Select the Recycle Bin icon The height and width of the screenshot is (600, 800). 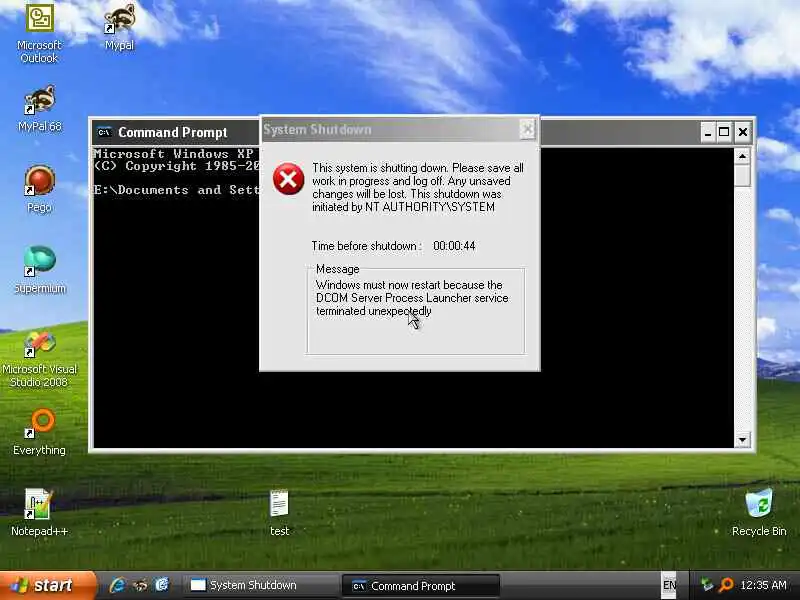pos(759,513)
